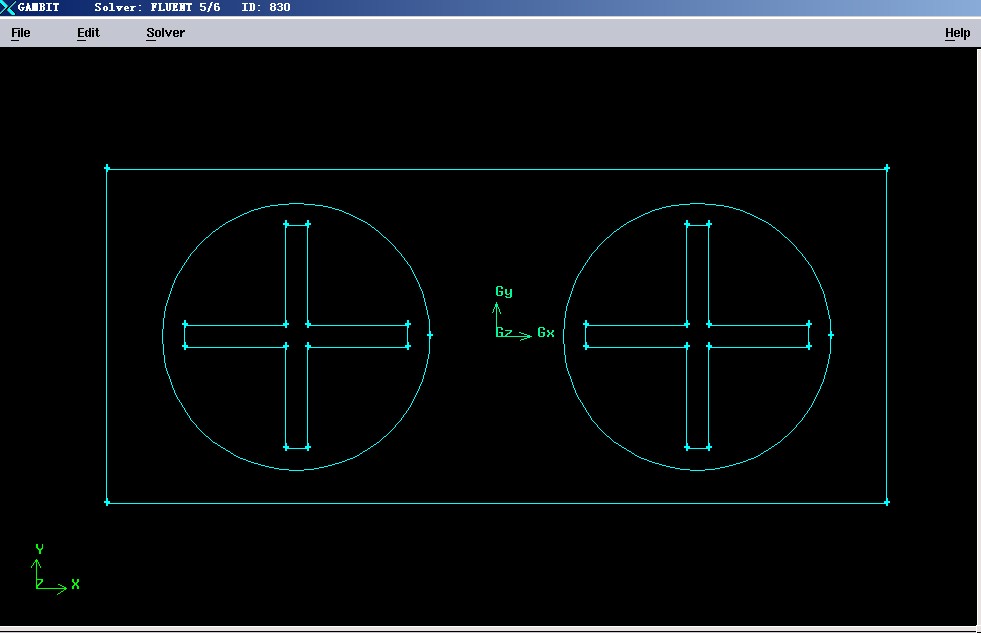Click the X label of the orientation triad
This screenshot has width=981, height=634.
tap(75, 584)
